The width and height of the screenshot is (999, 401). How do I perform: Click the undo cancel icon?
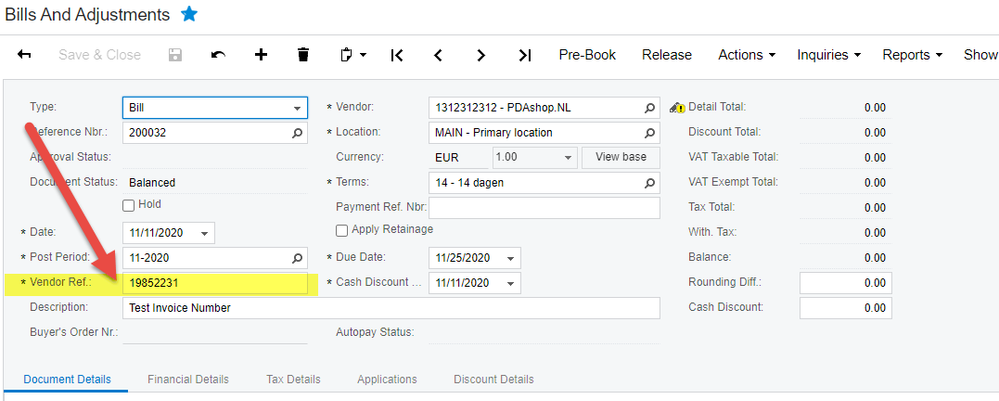[x=218, y=55]
